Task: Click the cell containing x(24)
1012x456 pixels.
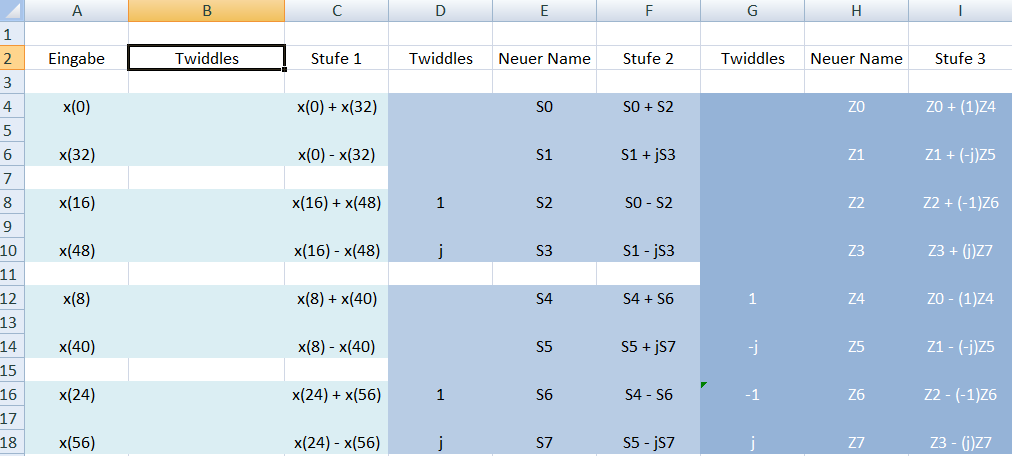Action: point(77,394)
